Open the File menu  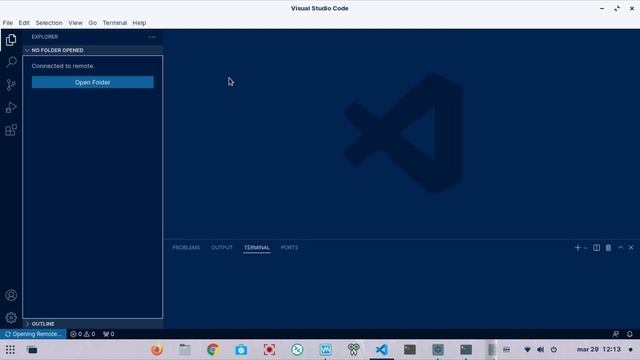point(8,23)
